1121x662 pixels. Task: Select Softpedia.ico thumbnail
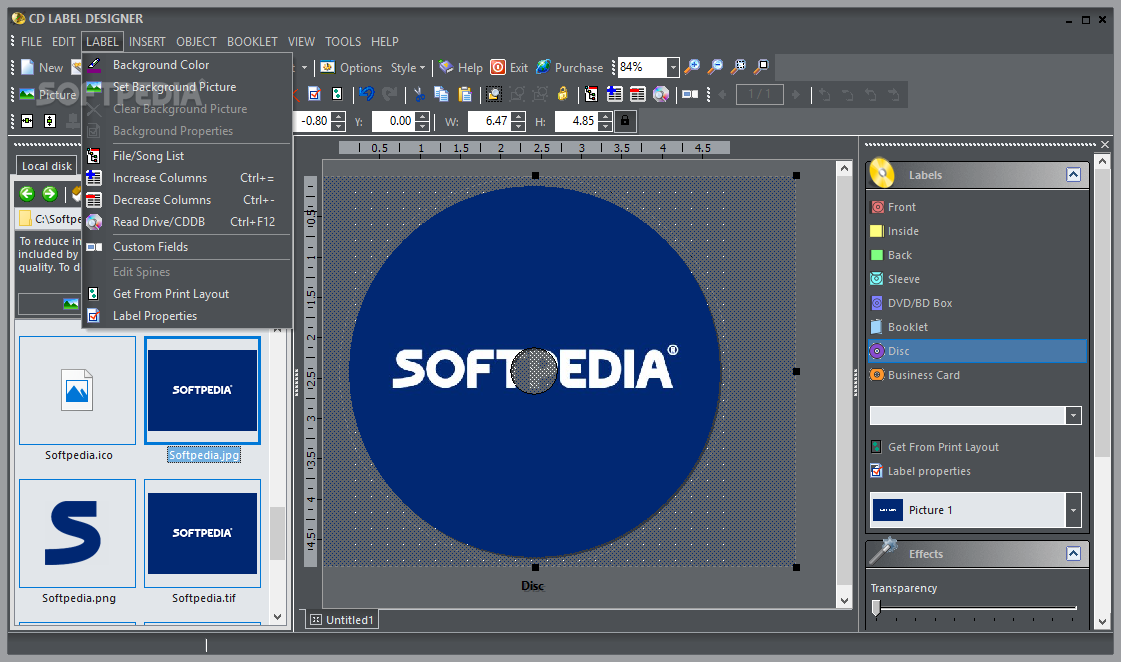click(x=78, y=390)
